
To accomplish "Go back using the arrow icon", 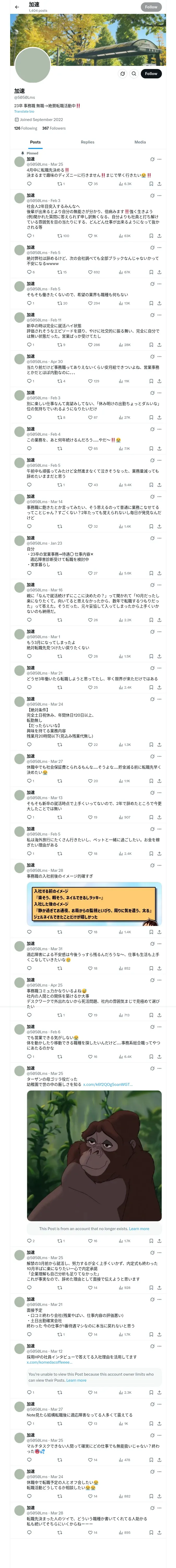I will point(17,7).
